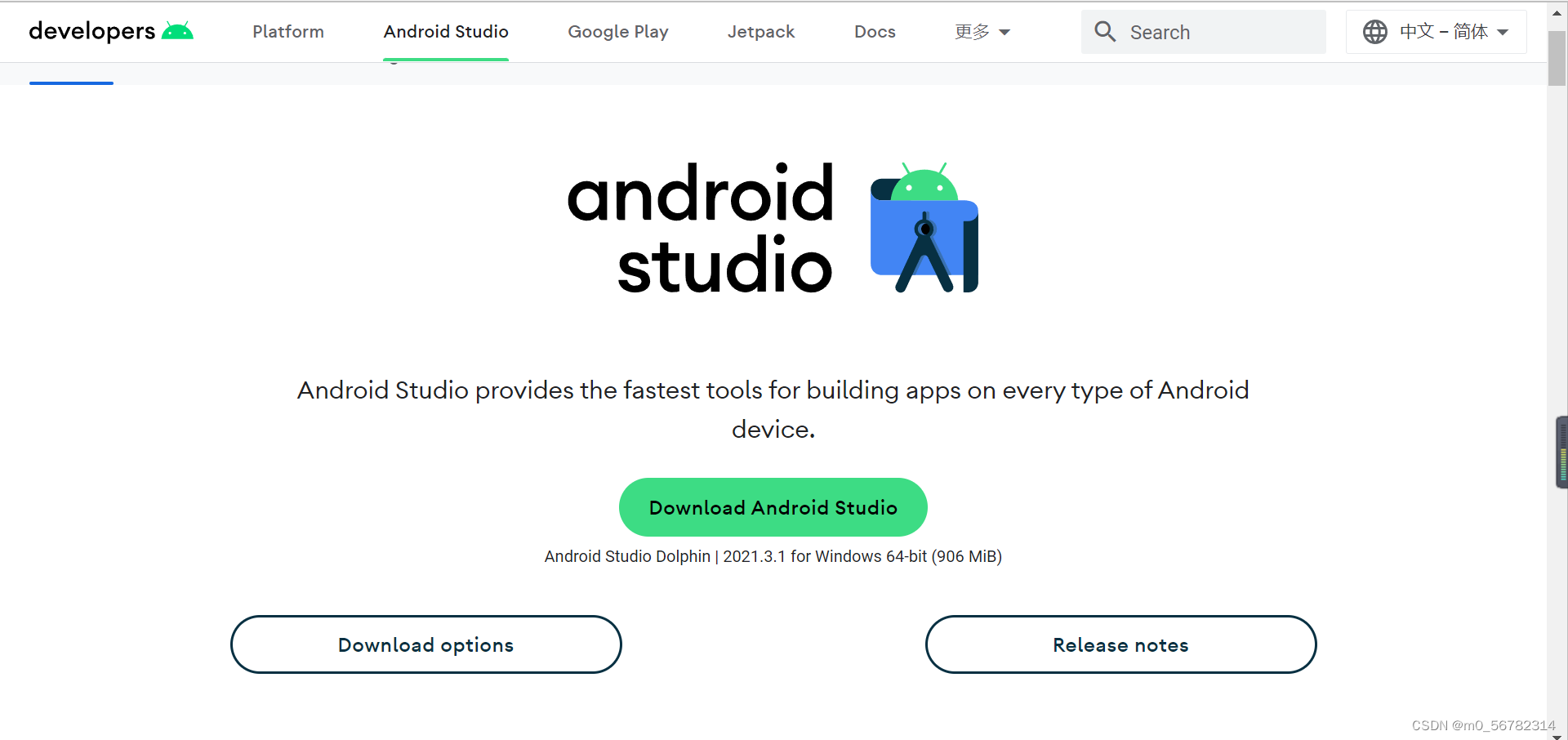Screen dimensions: 1568x740
Task: Click the developers home wordmark
Action: (x=91, y=31)
